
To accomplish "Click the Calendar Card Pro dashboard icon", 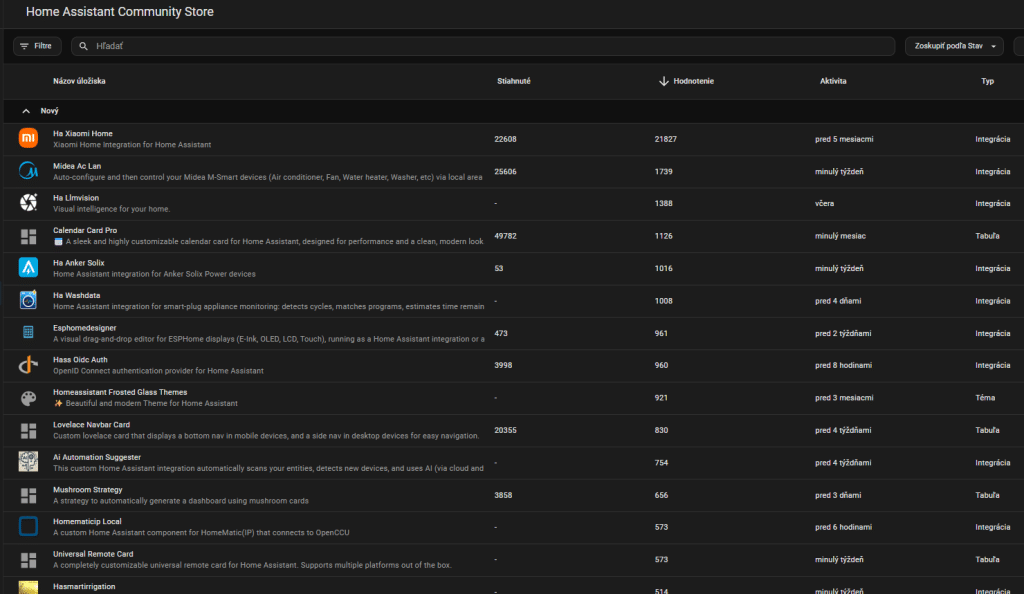I will tap(28, 236).
